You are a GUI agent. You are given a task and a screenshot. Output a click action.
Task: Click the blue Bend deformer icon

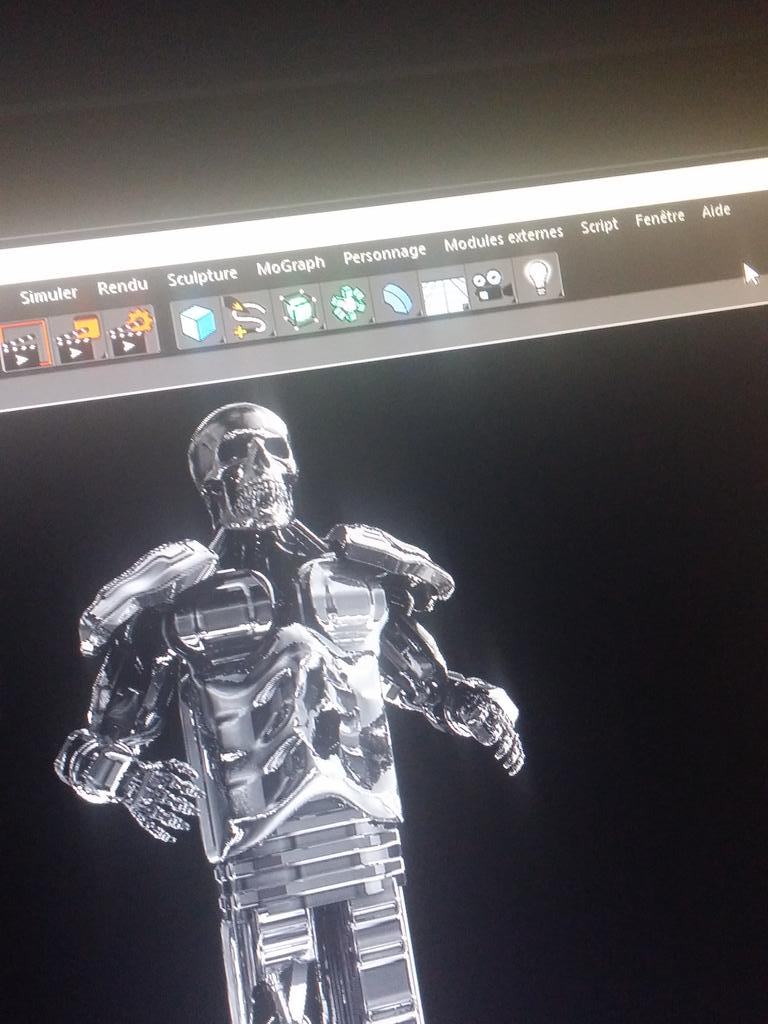coord(396,296)
